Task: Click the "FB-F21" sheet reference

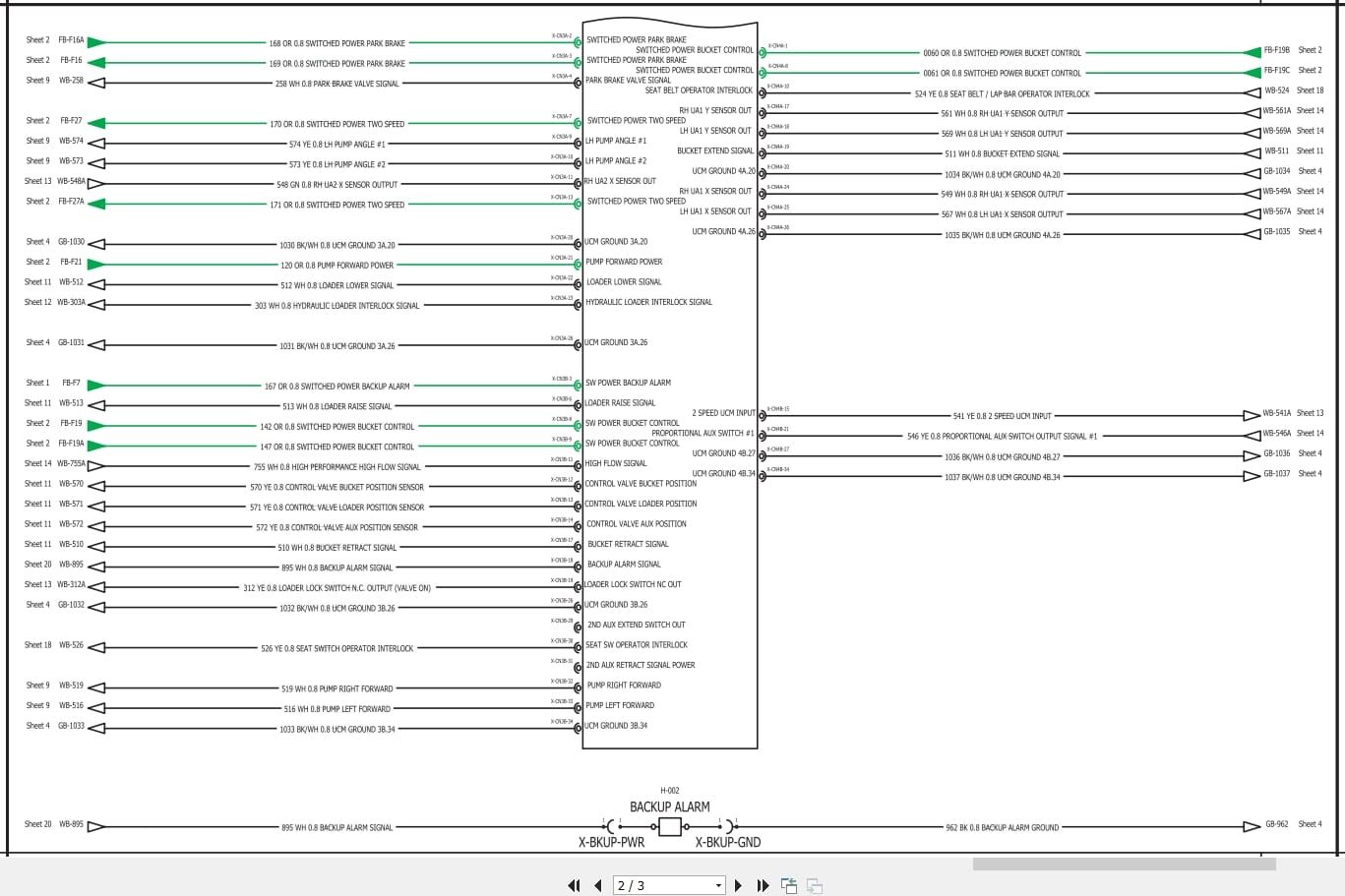Action: [x=71, y=263]
